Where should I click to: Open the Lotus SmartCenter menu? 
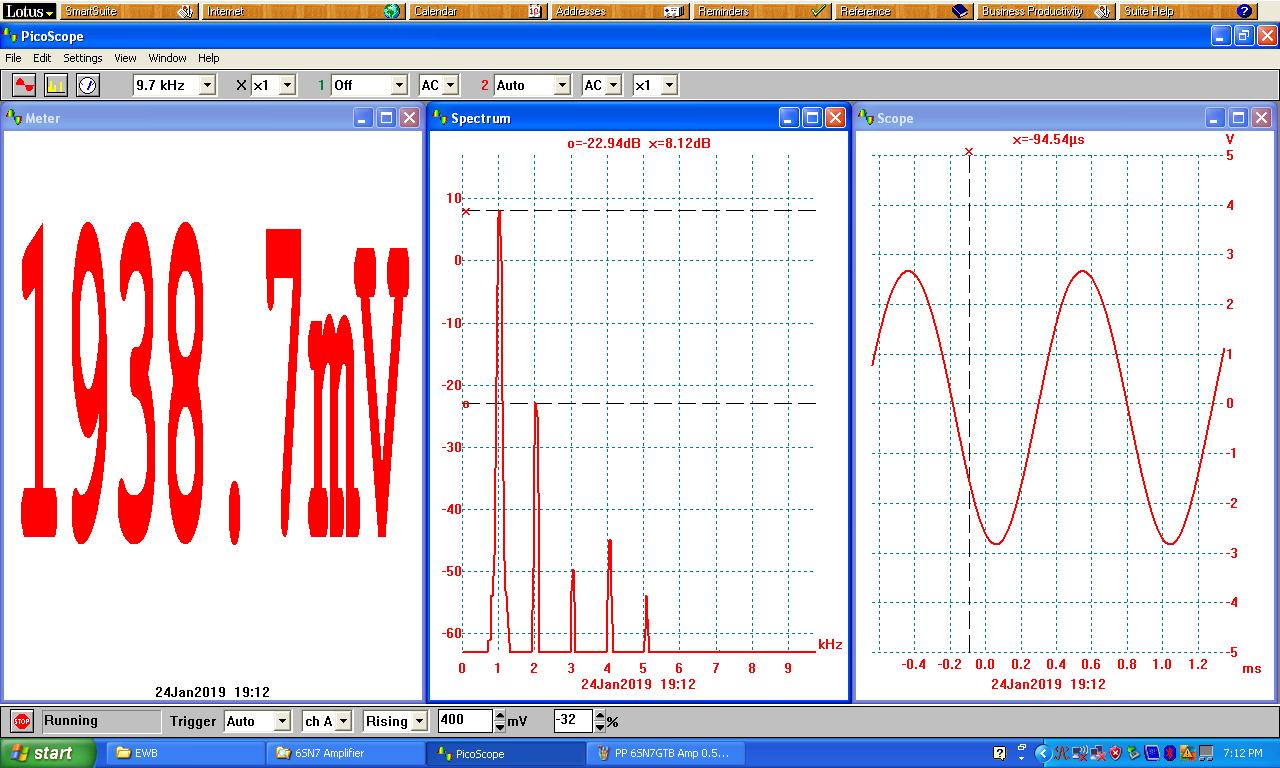click(28, 11)
